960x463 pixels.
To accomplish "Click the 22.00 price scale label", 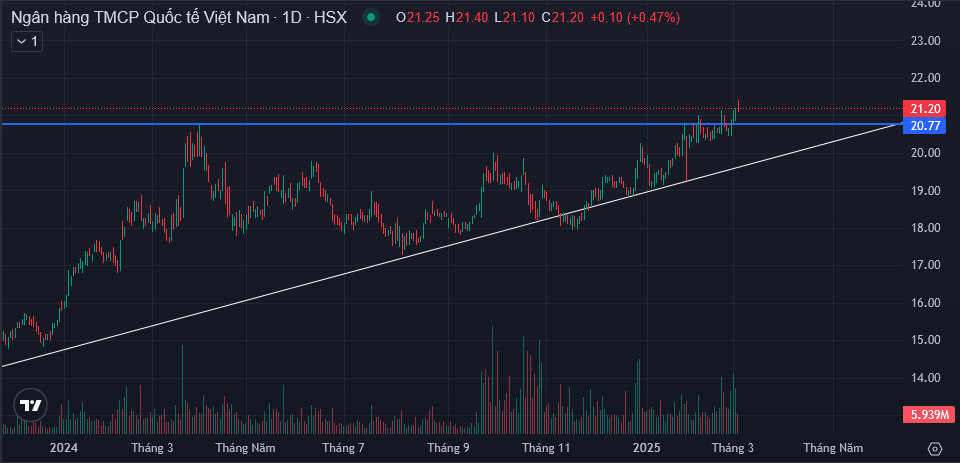I will point(925,78).
